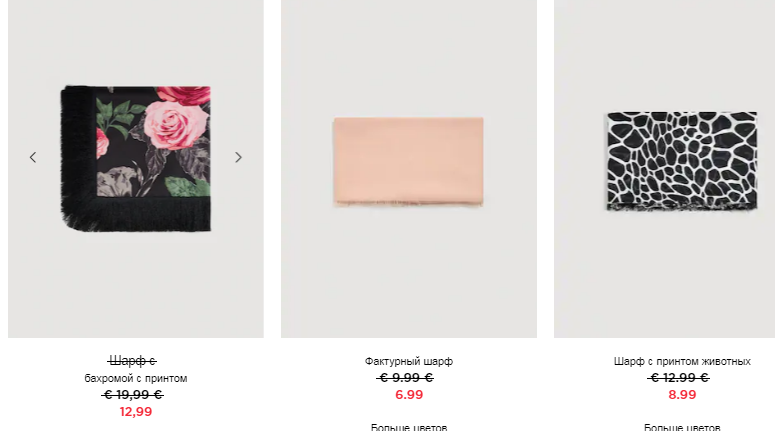
Task: Show next photo of the floral scarf
Action: [x=238, y=157]
